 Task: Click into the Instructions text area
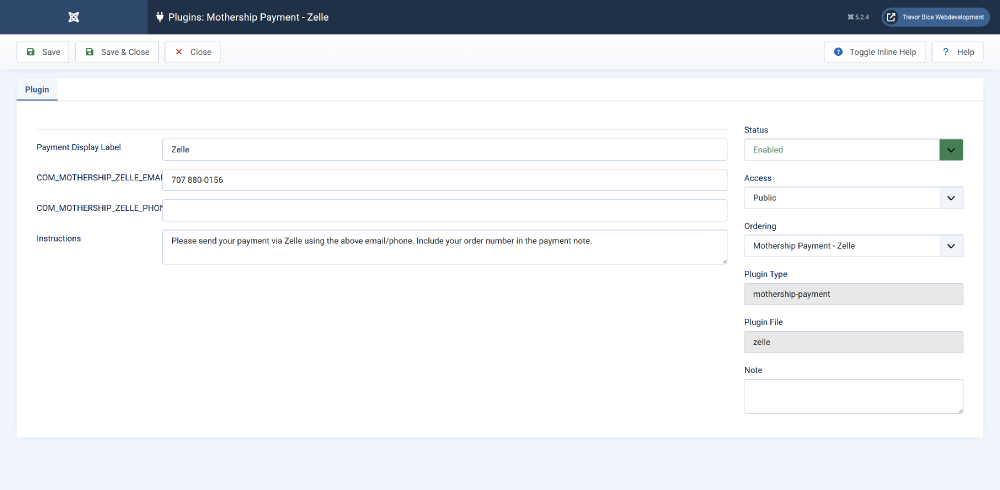445,247
